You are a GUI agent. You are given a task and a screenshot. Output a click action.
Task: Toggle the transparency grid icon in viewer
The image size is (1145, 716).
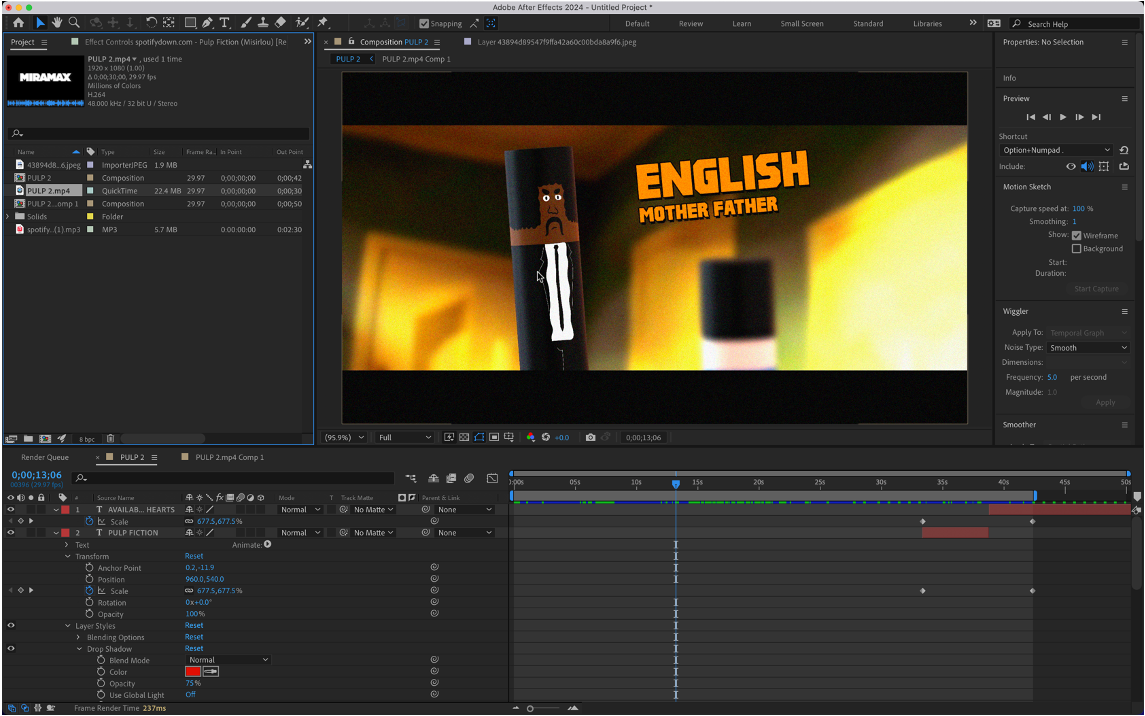coord(464,438)
